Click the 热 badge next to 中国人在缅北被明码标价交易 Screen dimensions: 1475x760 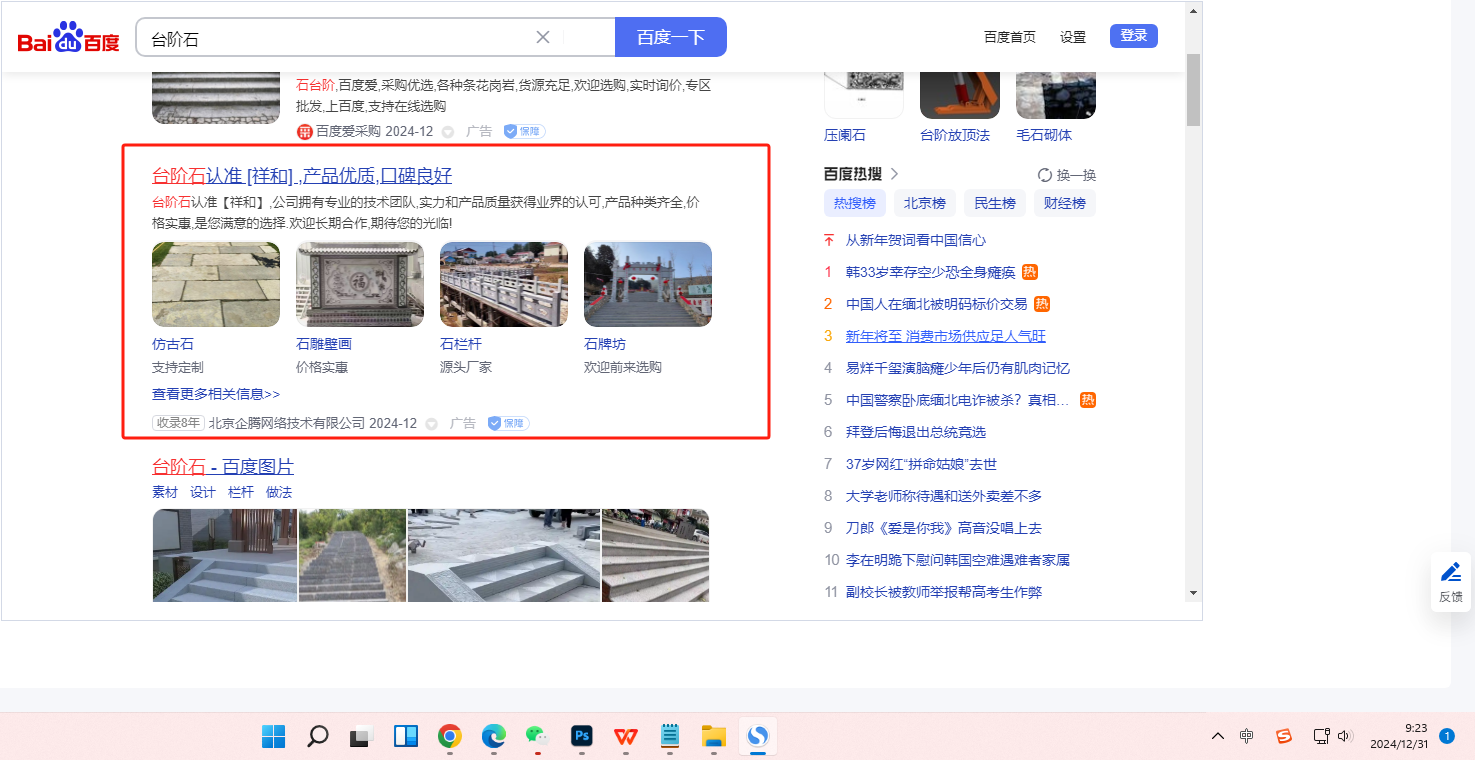pos(1042,304)
